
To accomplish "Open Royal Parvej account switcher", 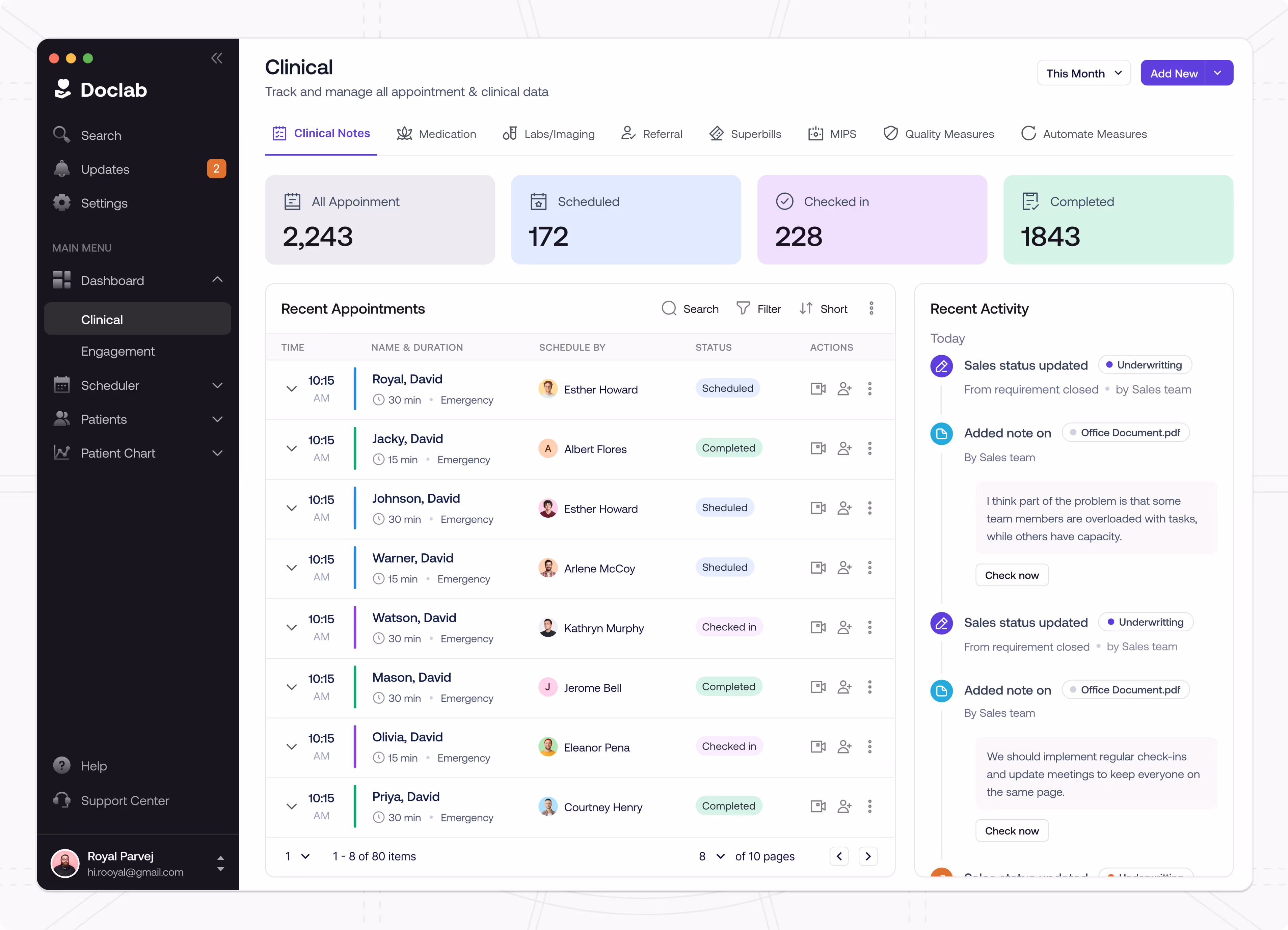I will pos(220,864).
